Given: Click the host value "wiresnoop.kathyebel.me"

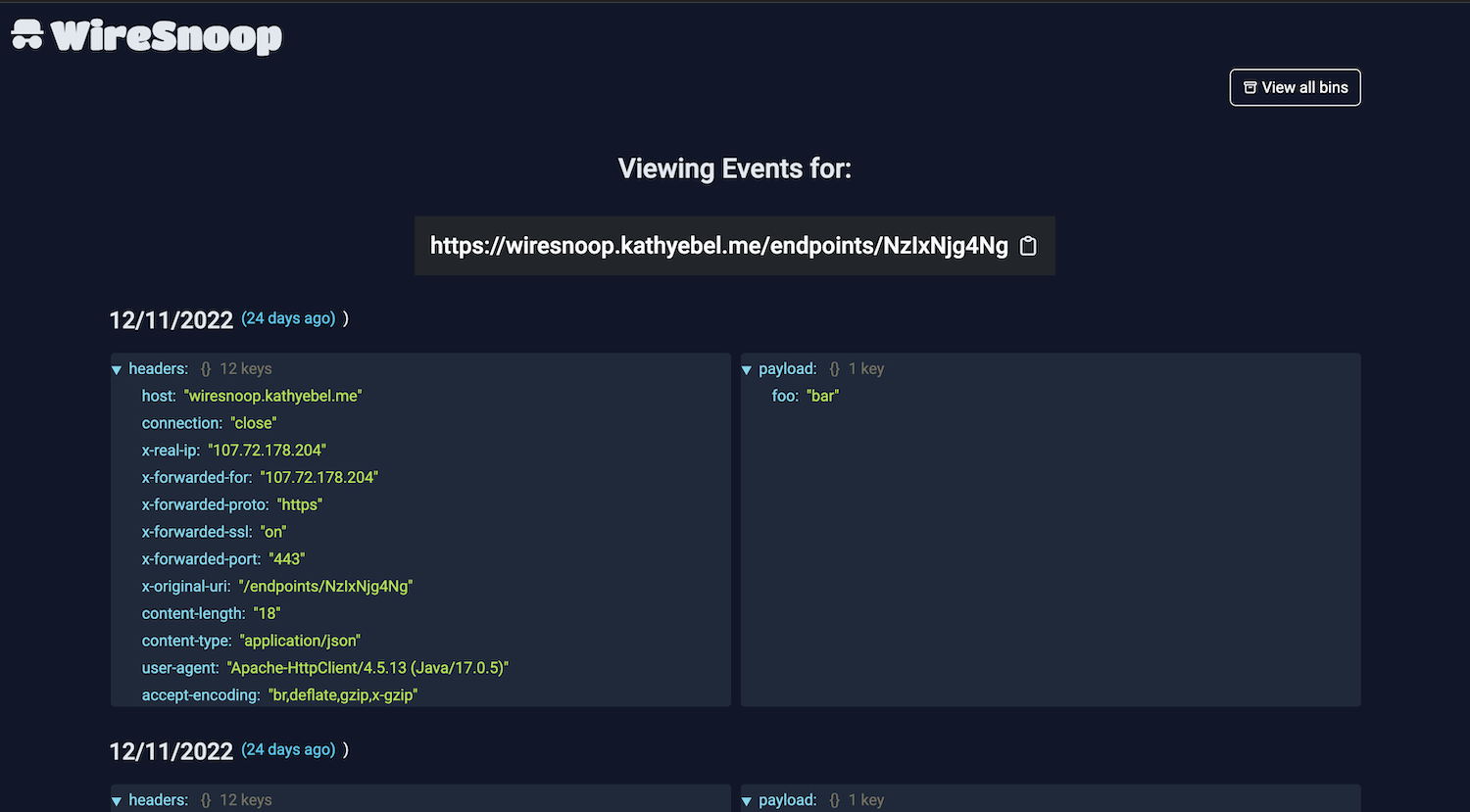Looking at the screenshot, I should tap(272, 396).
